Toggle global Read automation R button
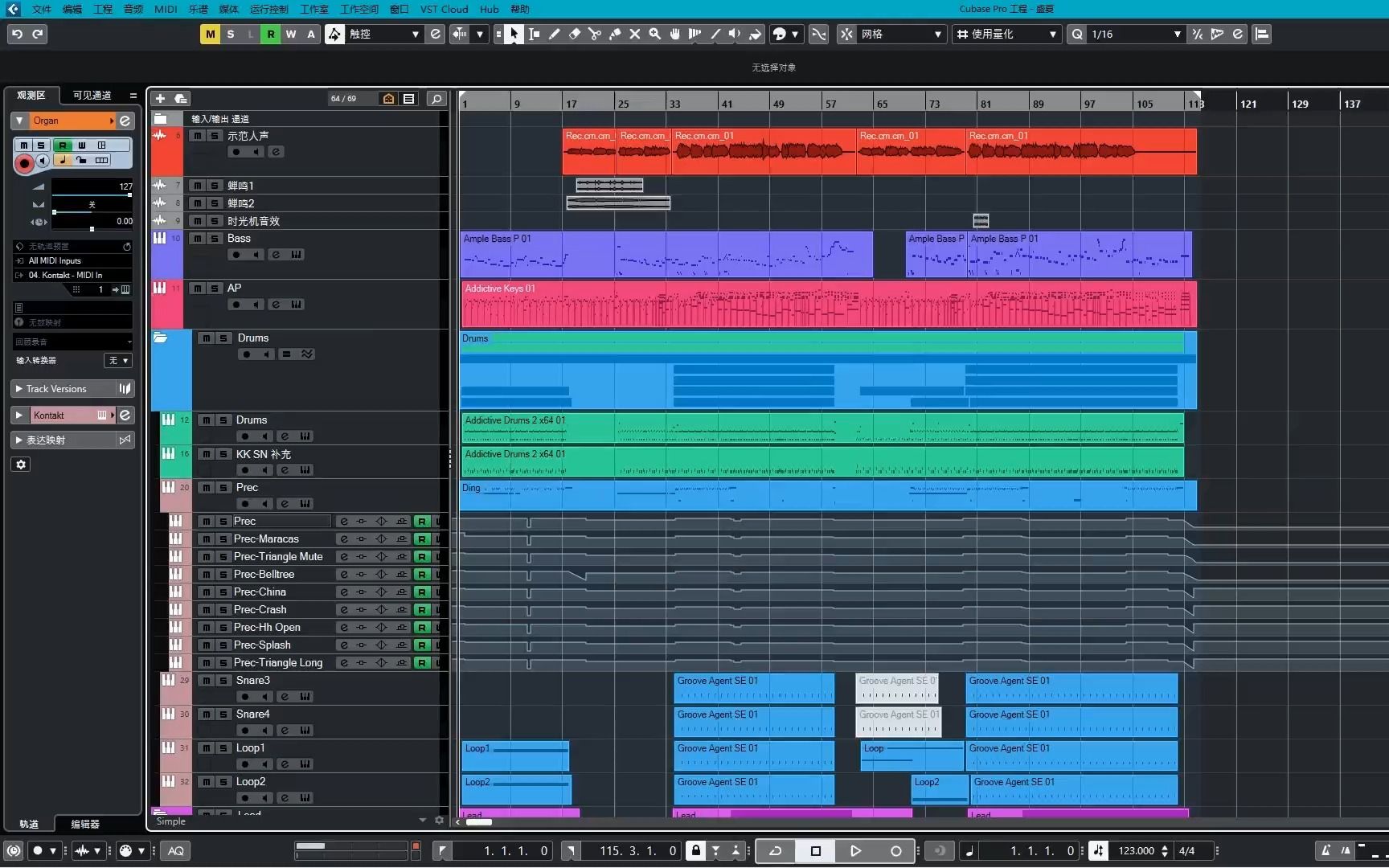The image size is (1389, 868). (271, 34)
